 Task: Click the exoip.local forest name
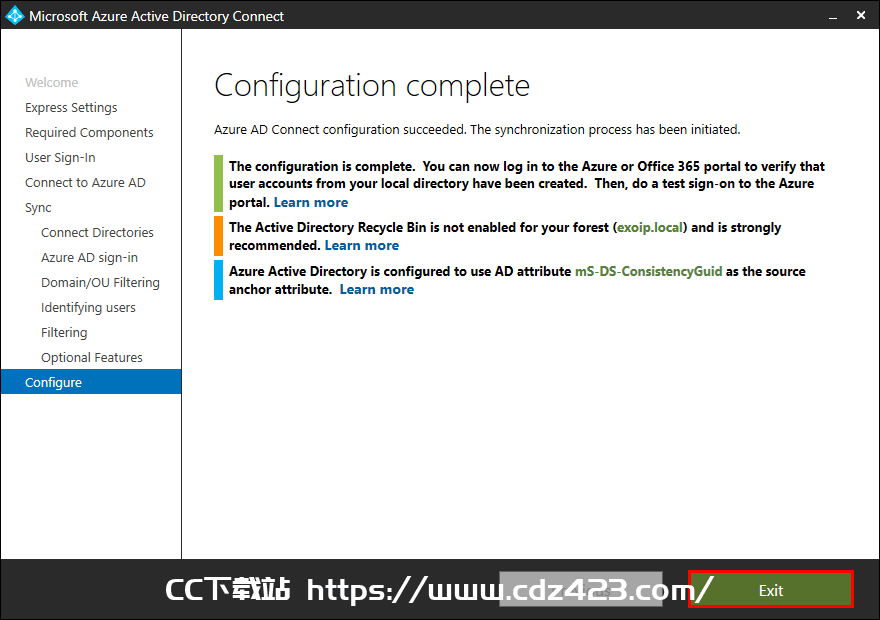(x=650, y=228)
